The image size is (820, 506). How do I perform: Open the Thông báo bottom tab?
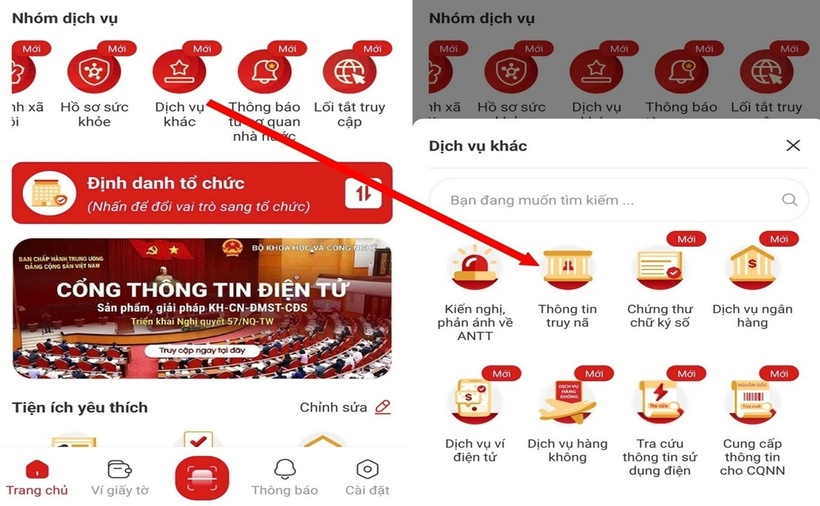[x=284, y=478]
